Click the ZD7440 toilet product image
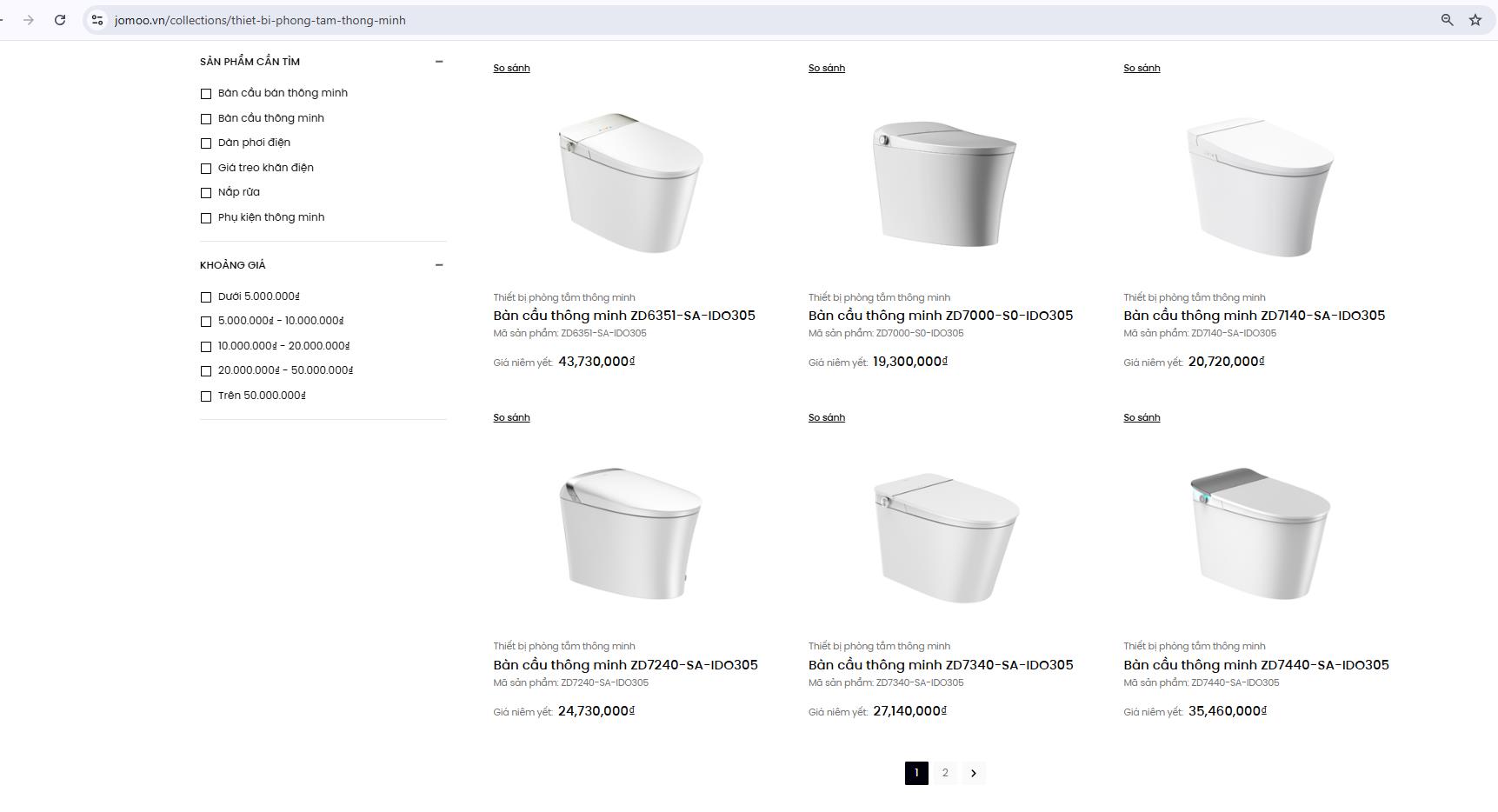The image size is (1498, 812). coord(1259,533)
